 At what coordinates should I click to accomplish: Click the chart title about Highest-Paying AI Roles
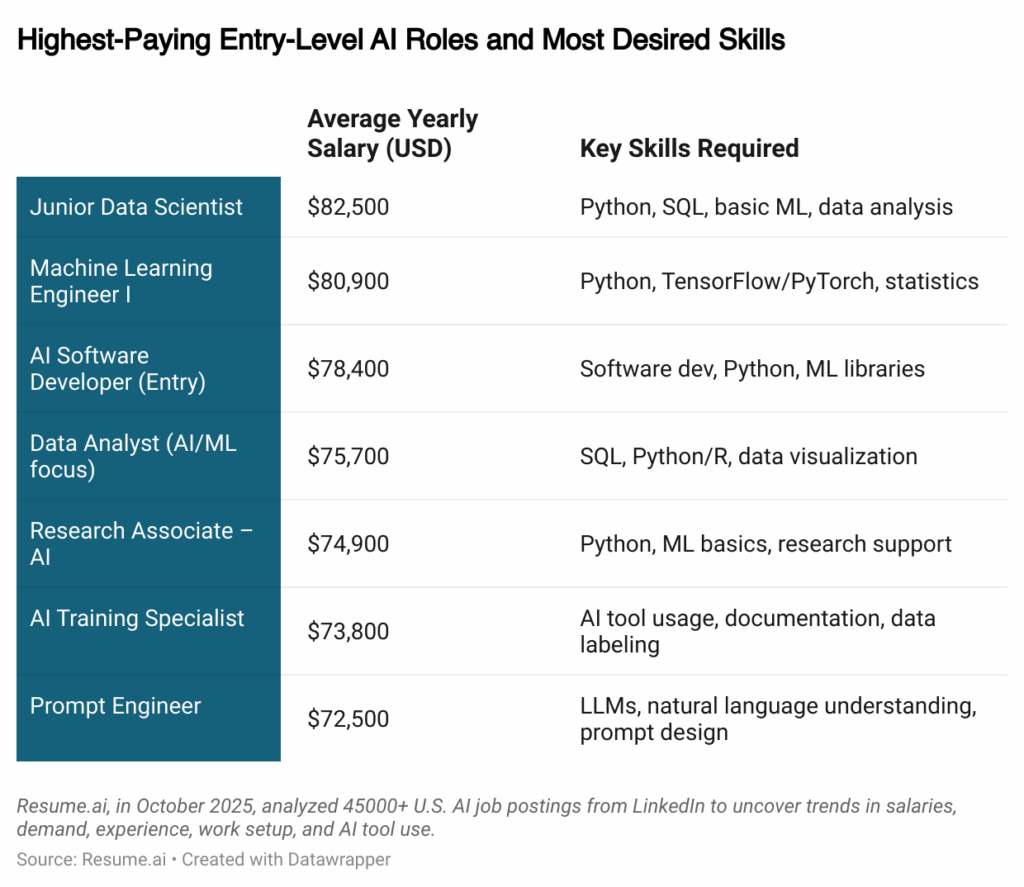[x=401, y=41]
